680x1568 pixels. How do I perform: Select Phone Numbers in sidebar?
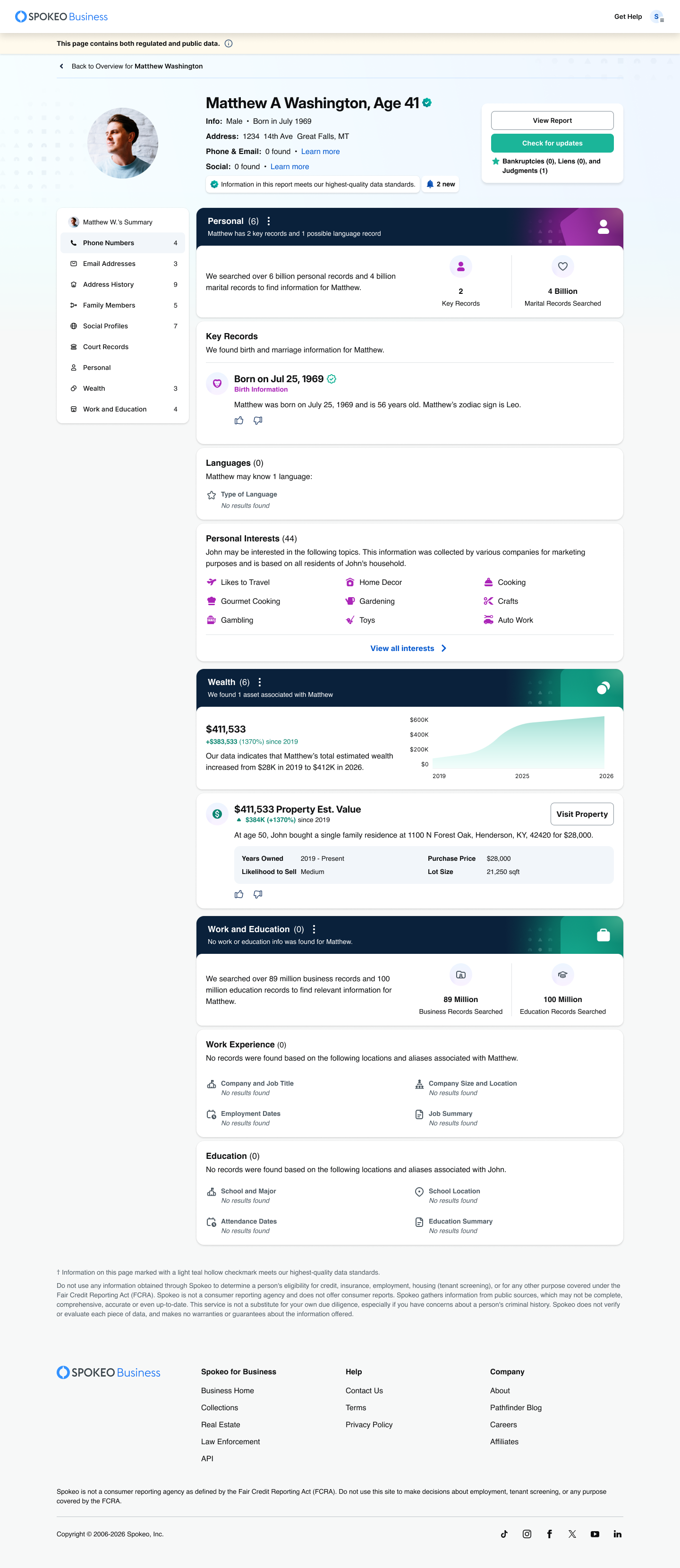(123, 243)
